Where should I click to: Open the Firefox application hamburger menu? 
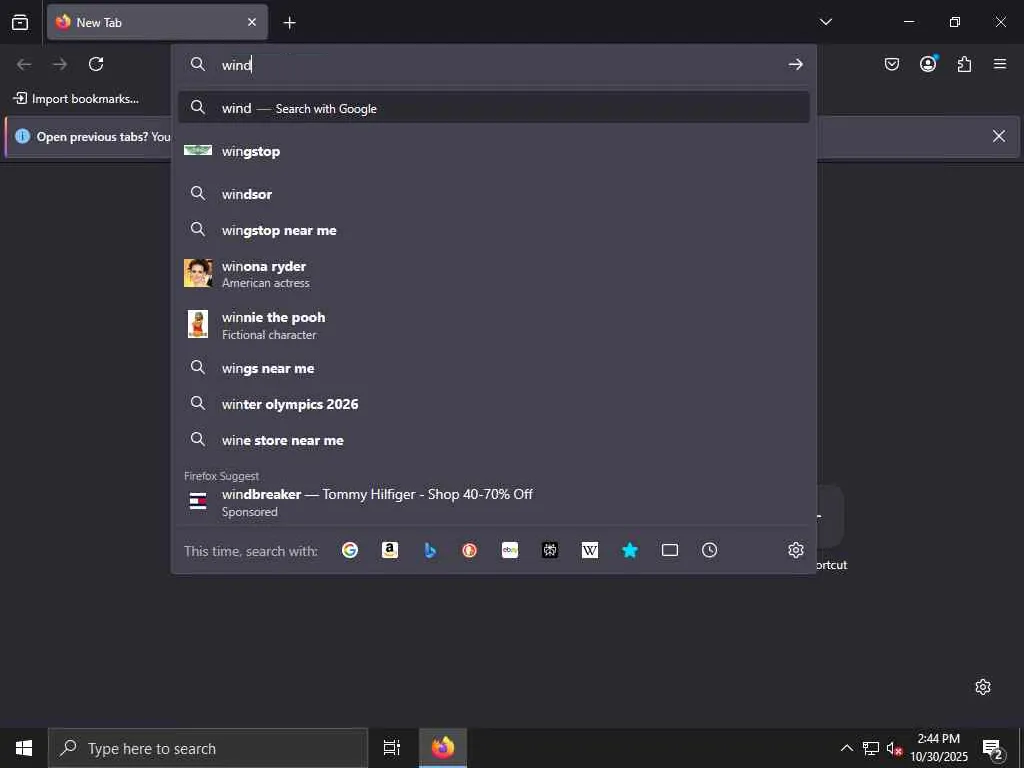click(1000, 64)
